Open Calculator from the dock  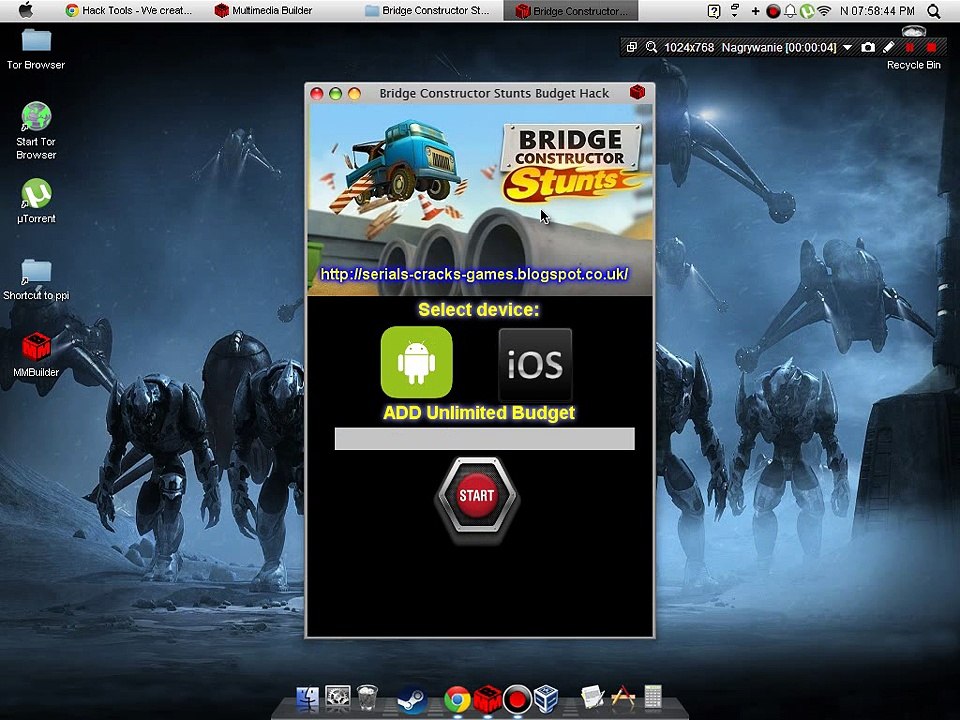coord(653,697)
